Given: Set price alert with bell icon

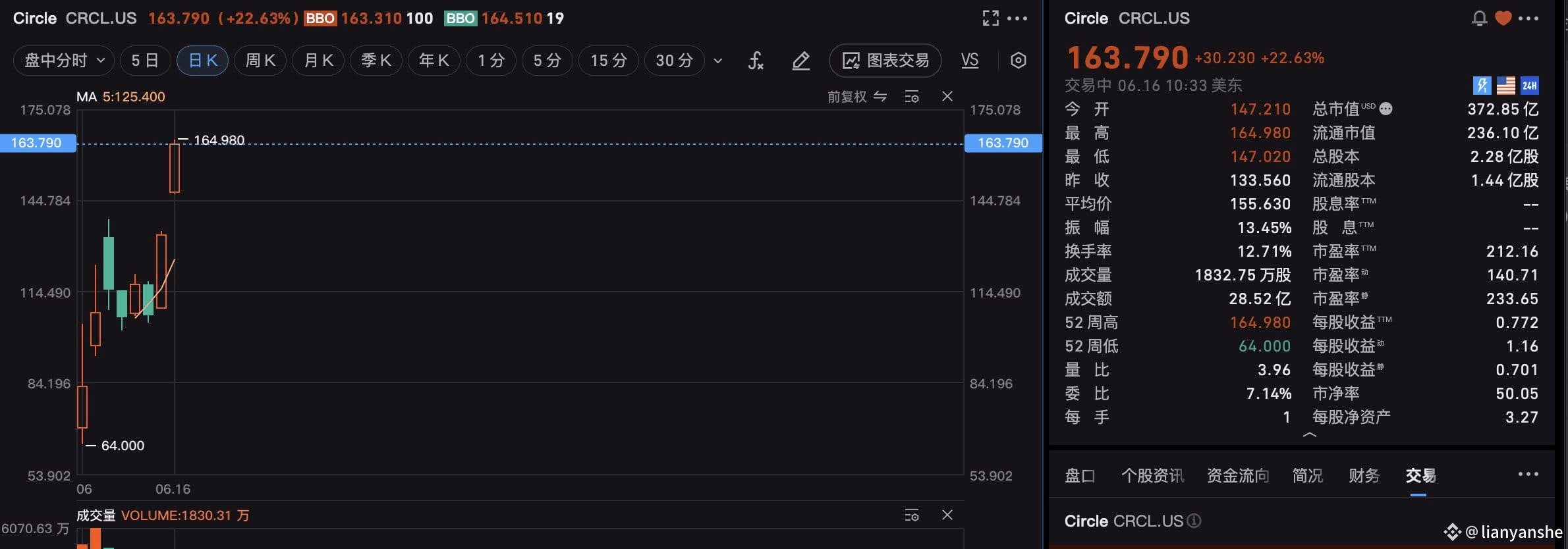Looking at the screenshot, I should click(1479, 18).
